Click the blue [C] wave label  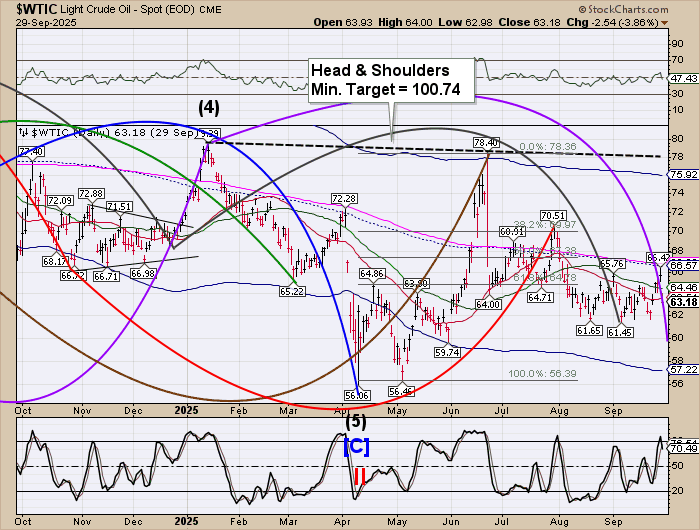pos(357,446)
